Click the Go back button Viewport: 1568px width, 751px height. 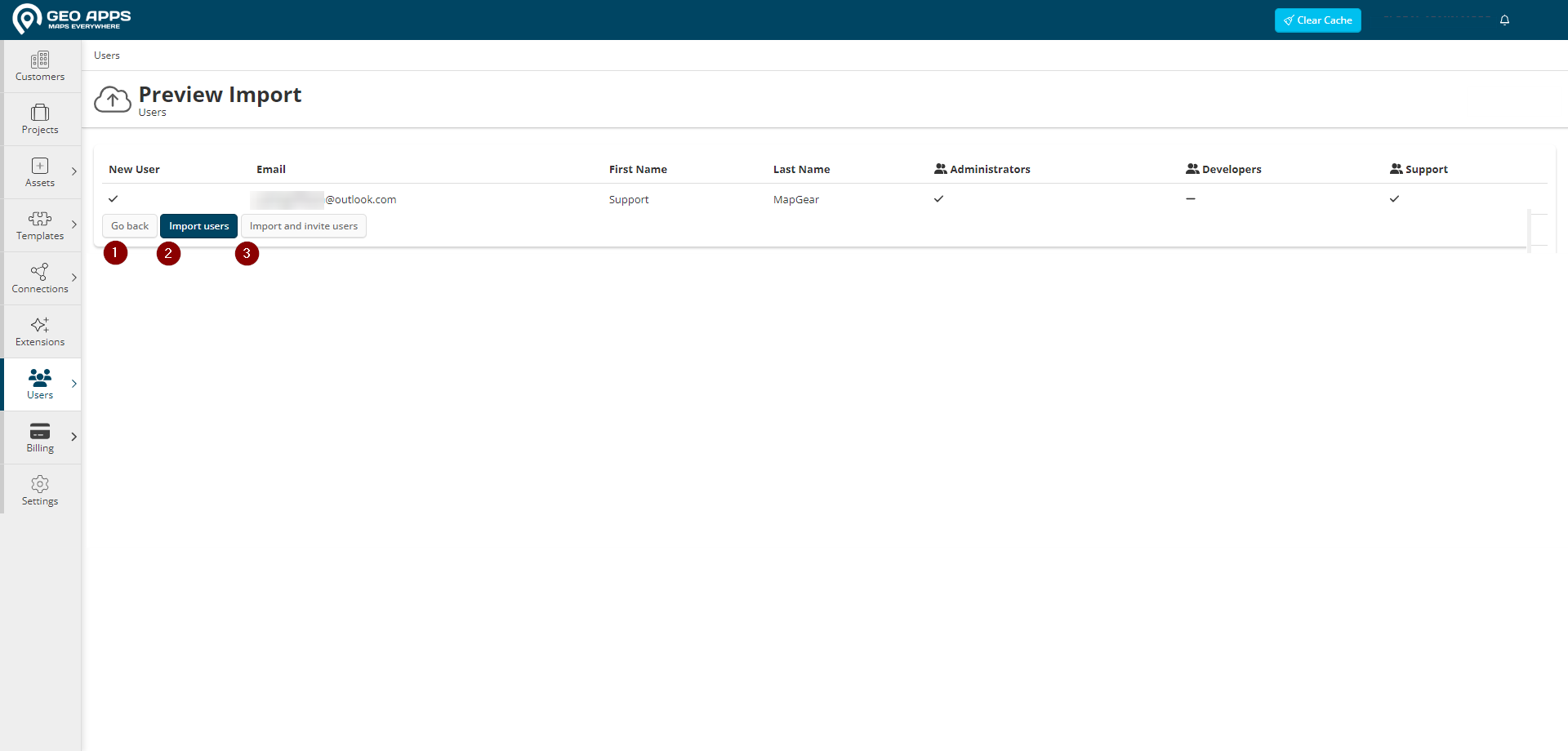[x=130, y=226]
